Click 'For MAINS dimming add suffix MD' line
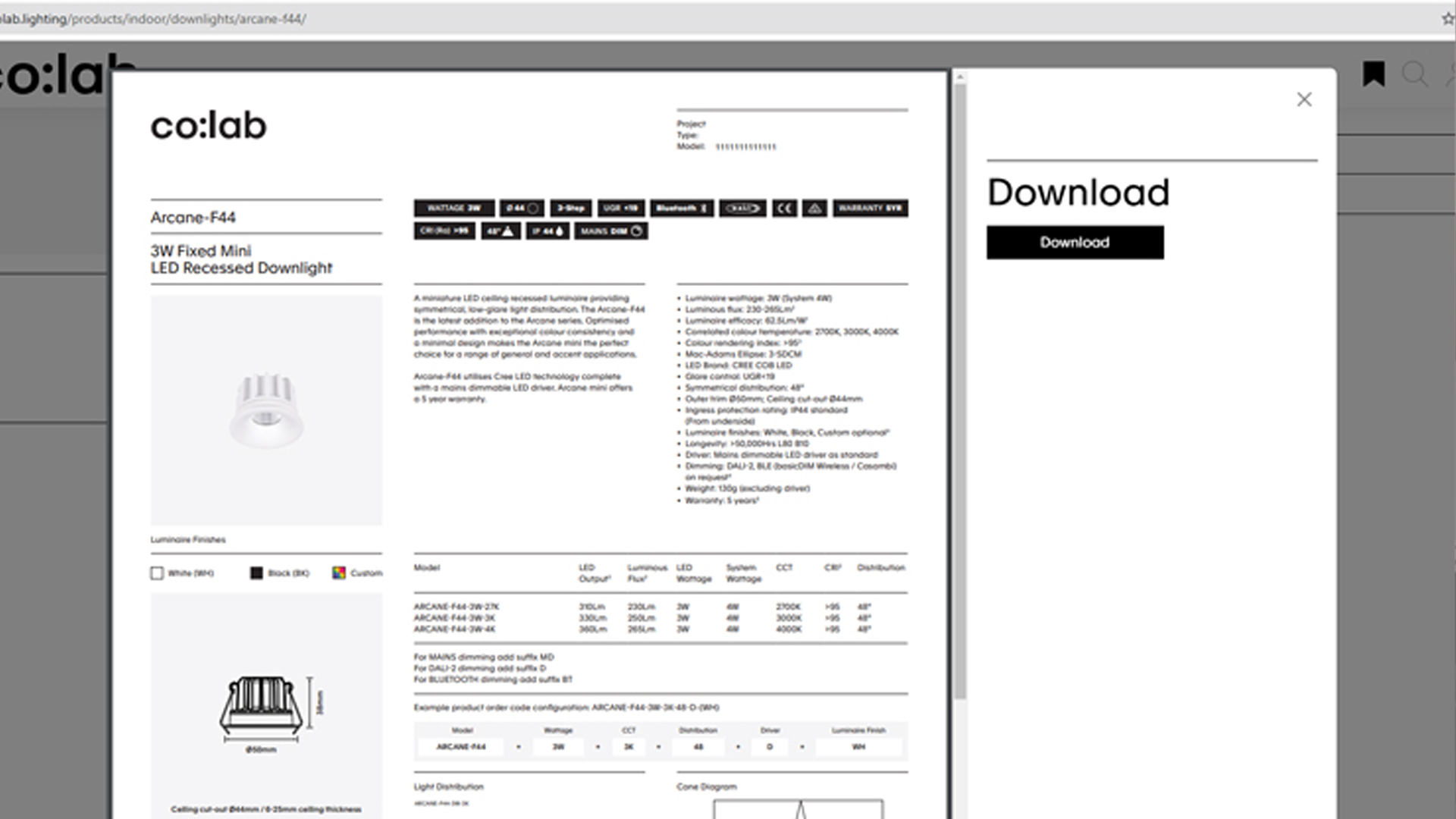 coord(484,657)
